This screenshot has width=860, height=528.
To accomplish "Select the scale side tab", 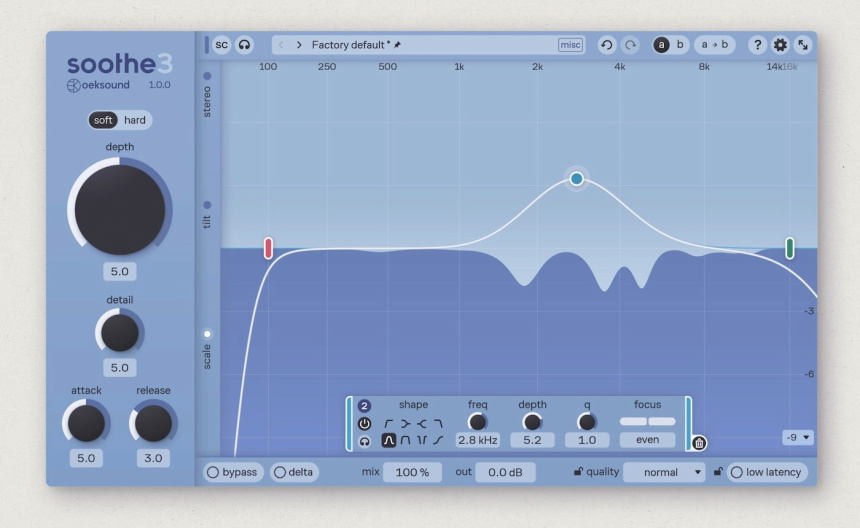I will (x=207, y=349).
